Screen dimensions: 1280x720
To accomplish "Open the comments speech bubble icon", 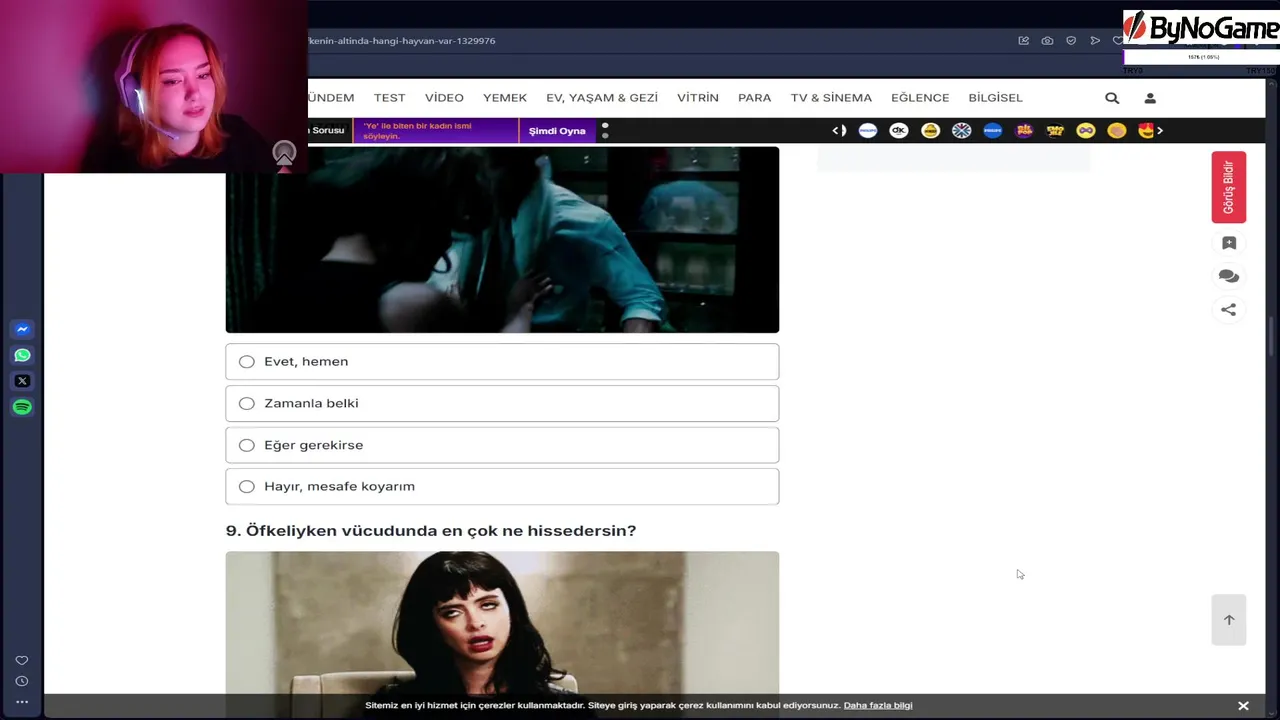I will [x=1229, y=277].
